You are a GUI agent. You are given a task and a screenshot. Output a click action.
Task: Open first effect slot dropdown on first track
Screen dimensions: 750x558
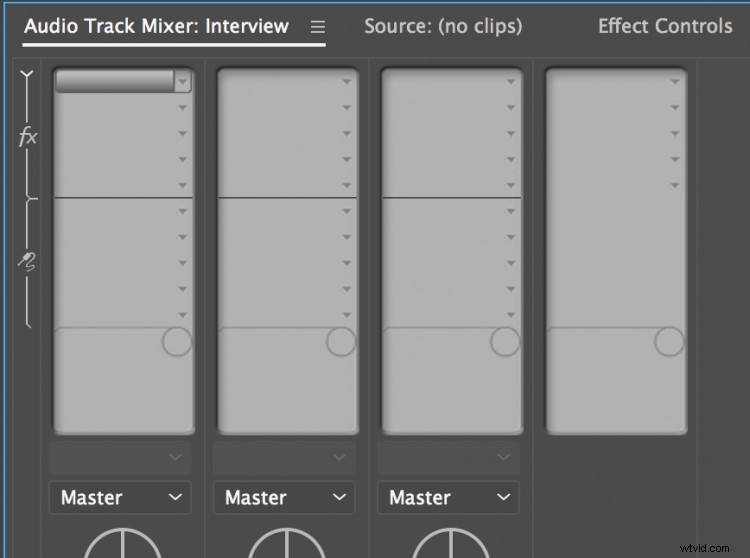(x=183, y=82)
